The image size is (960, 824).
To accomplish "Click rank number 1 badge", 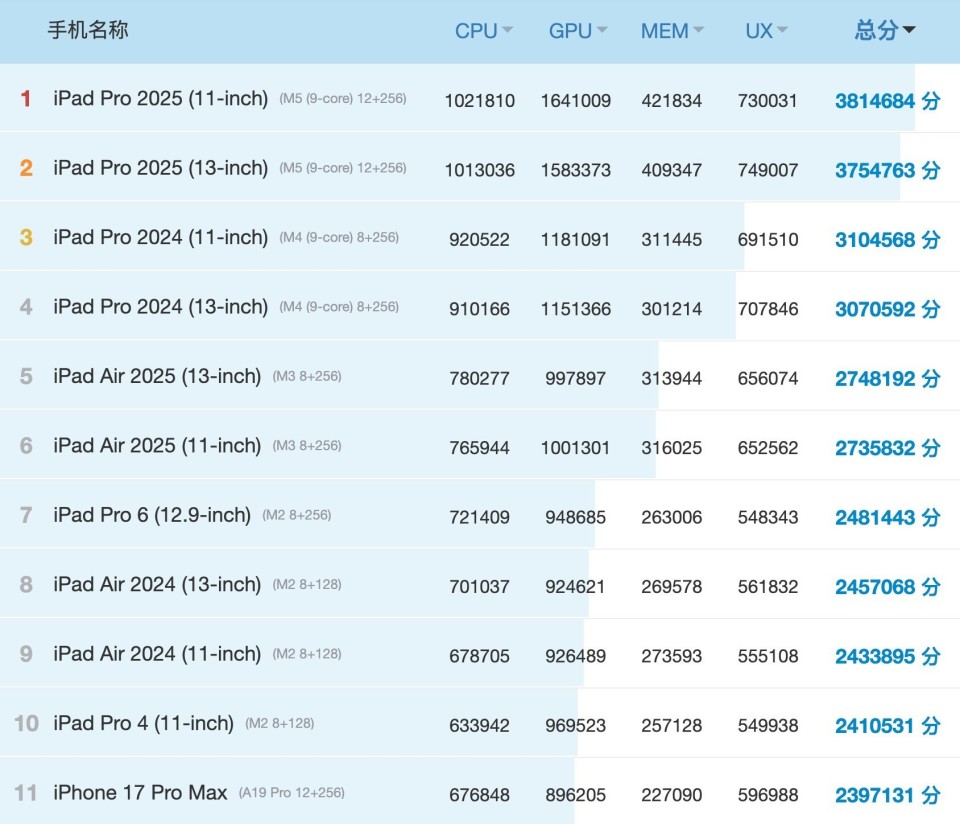I will click(x=26, y=99).
